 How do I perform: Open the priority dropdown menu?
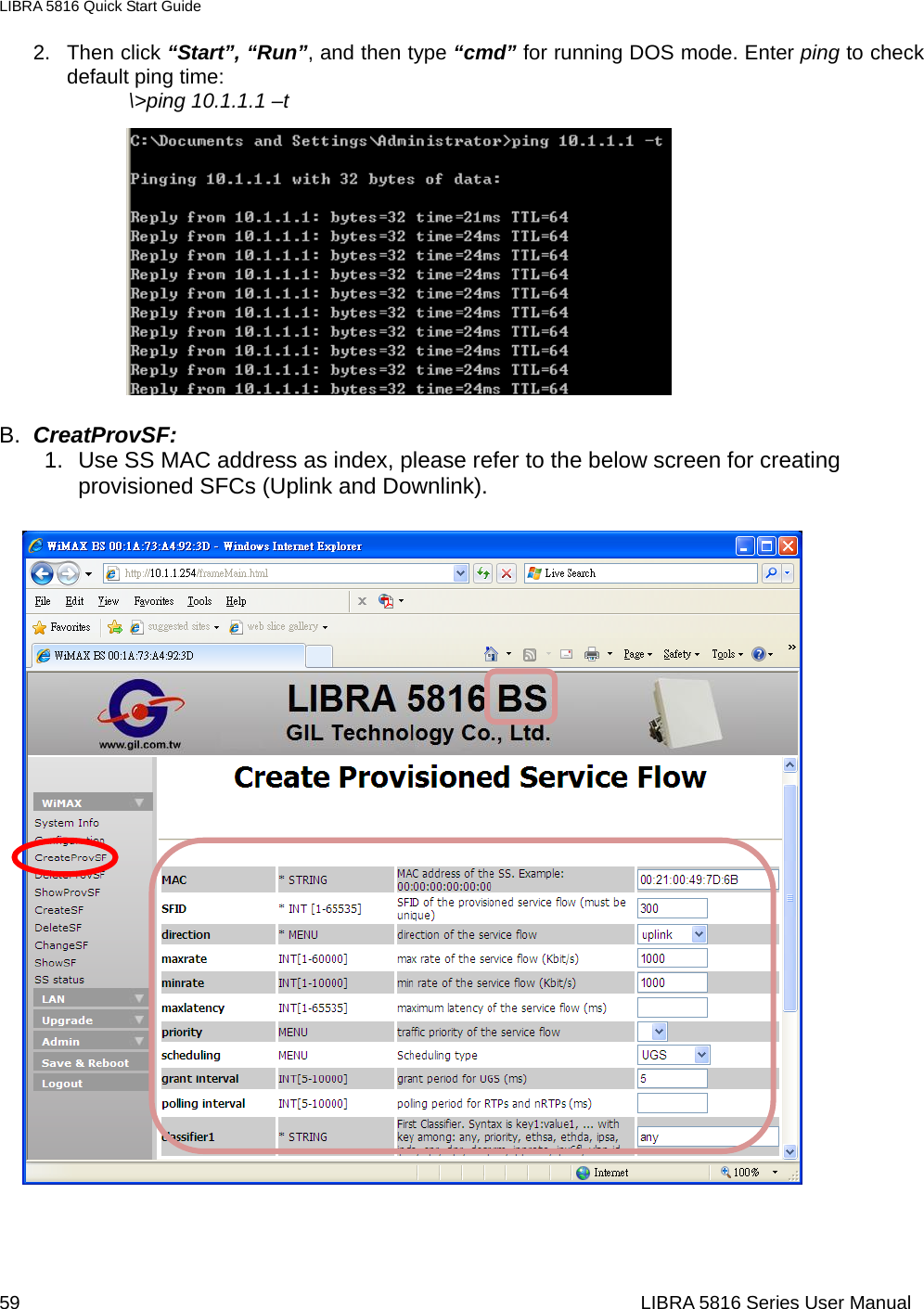652,1032
